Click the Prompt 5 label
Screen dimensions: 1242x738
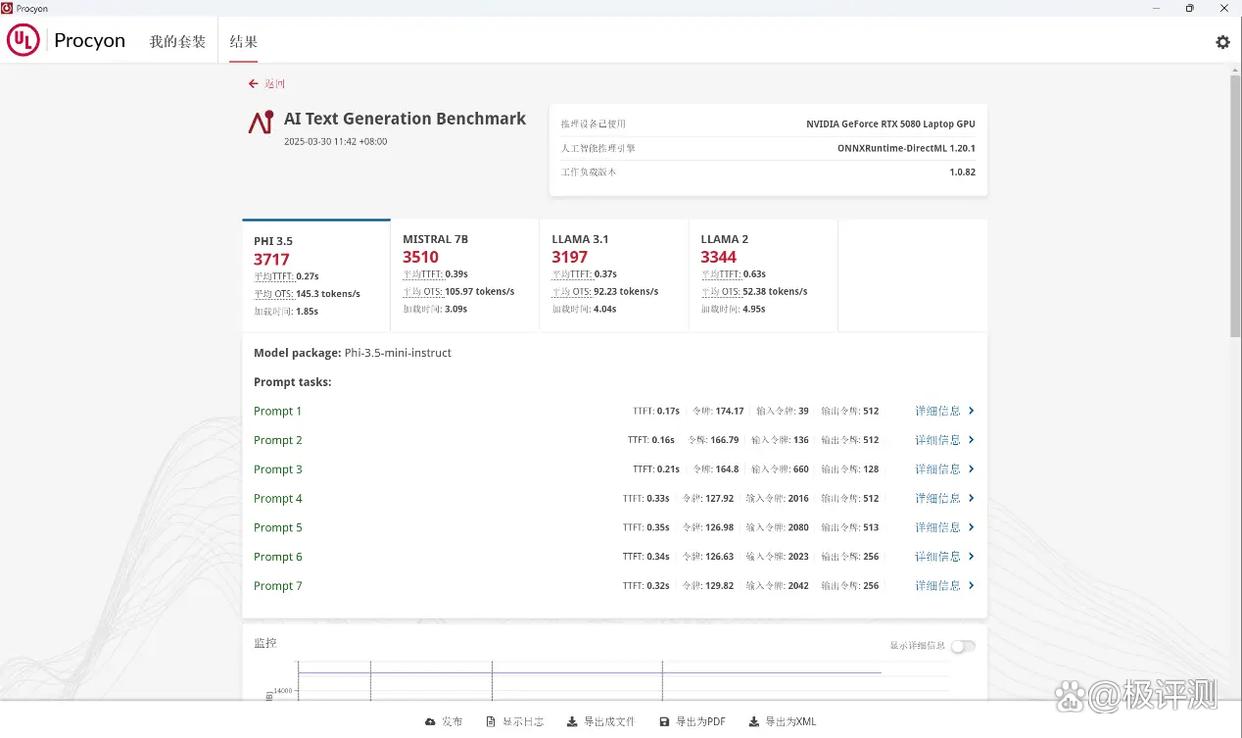tap(278, 527)
